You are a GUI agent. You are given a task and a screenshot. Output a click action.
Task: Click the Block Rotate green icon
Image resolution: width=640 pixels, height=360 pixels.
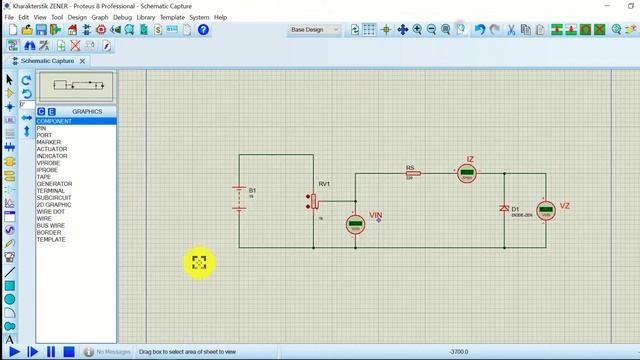tap(585, 29)
